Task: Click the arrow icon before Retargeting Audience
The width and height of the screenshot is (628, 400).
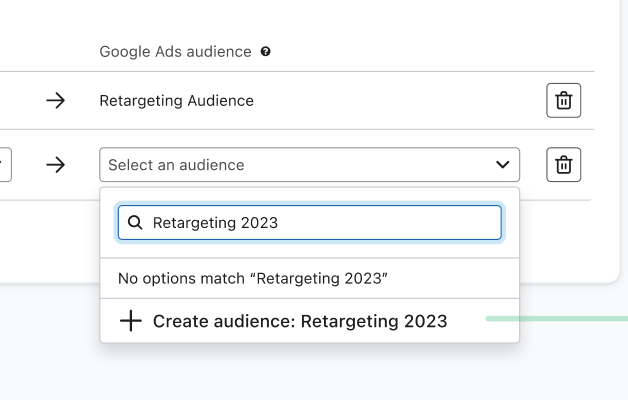Action: click(x=56, y=100)
